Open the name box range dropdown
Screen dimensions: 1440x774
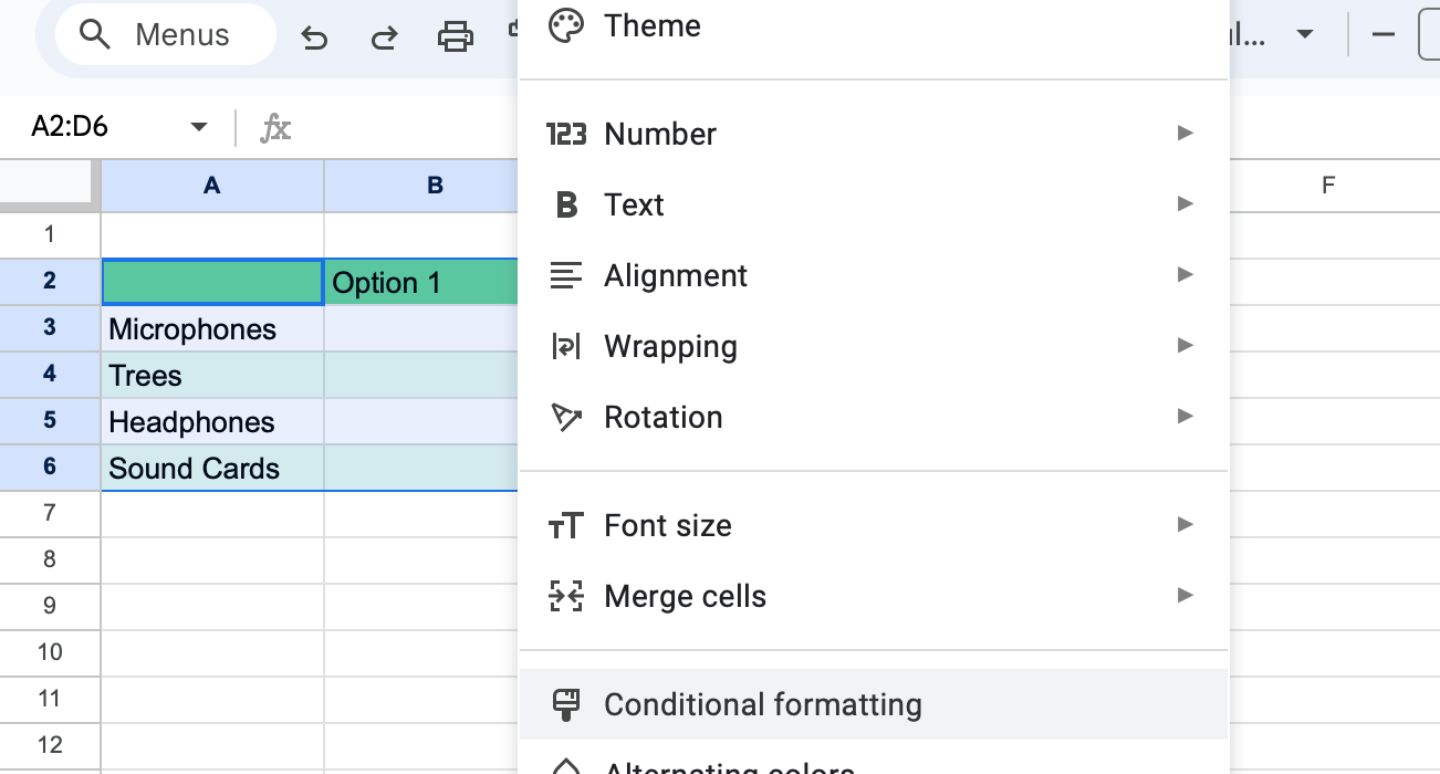198,127
